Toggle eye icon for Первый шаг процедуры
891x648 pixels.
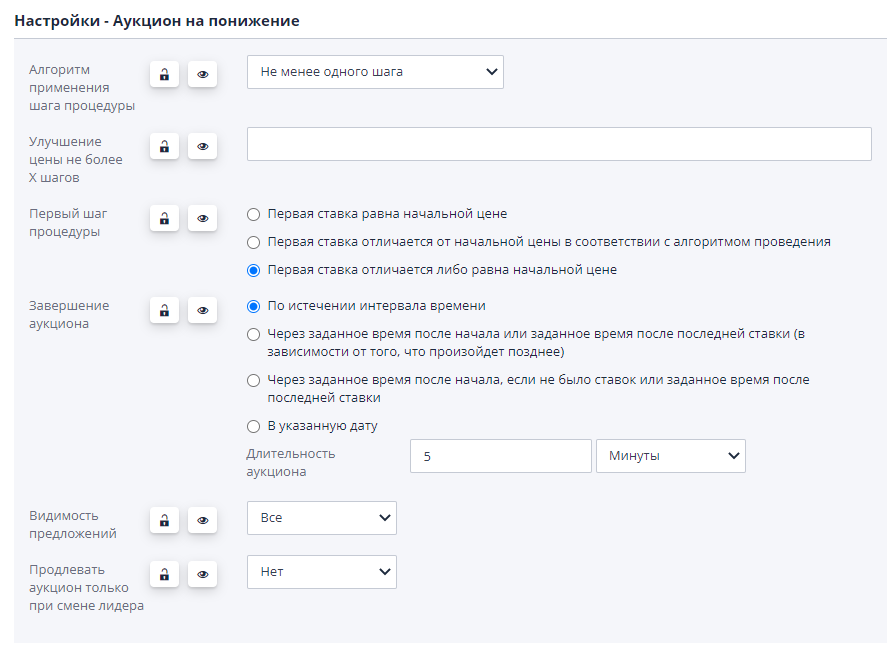203,218
